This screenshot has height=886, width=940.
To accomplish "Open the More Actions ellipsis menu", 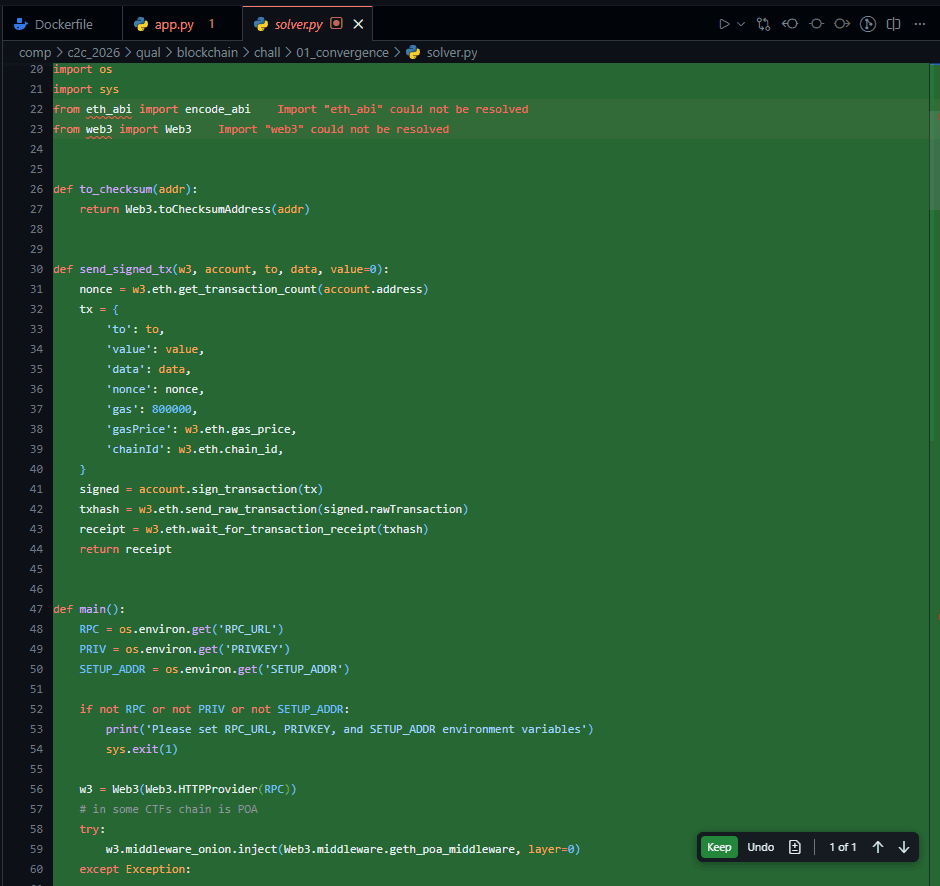I will (x=920, y=23).
